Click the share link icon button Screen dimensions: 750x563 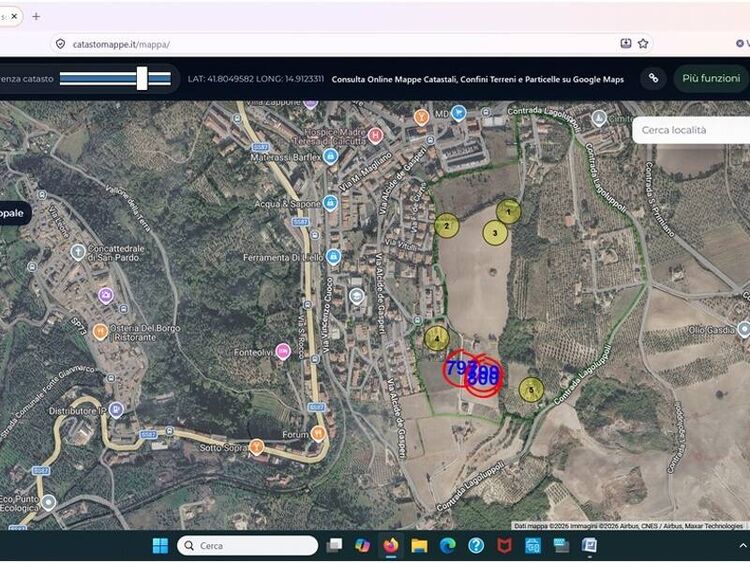coord(653,78)
